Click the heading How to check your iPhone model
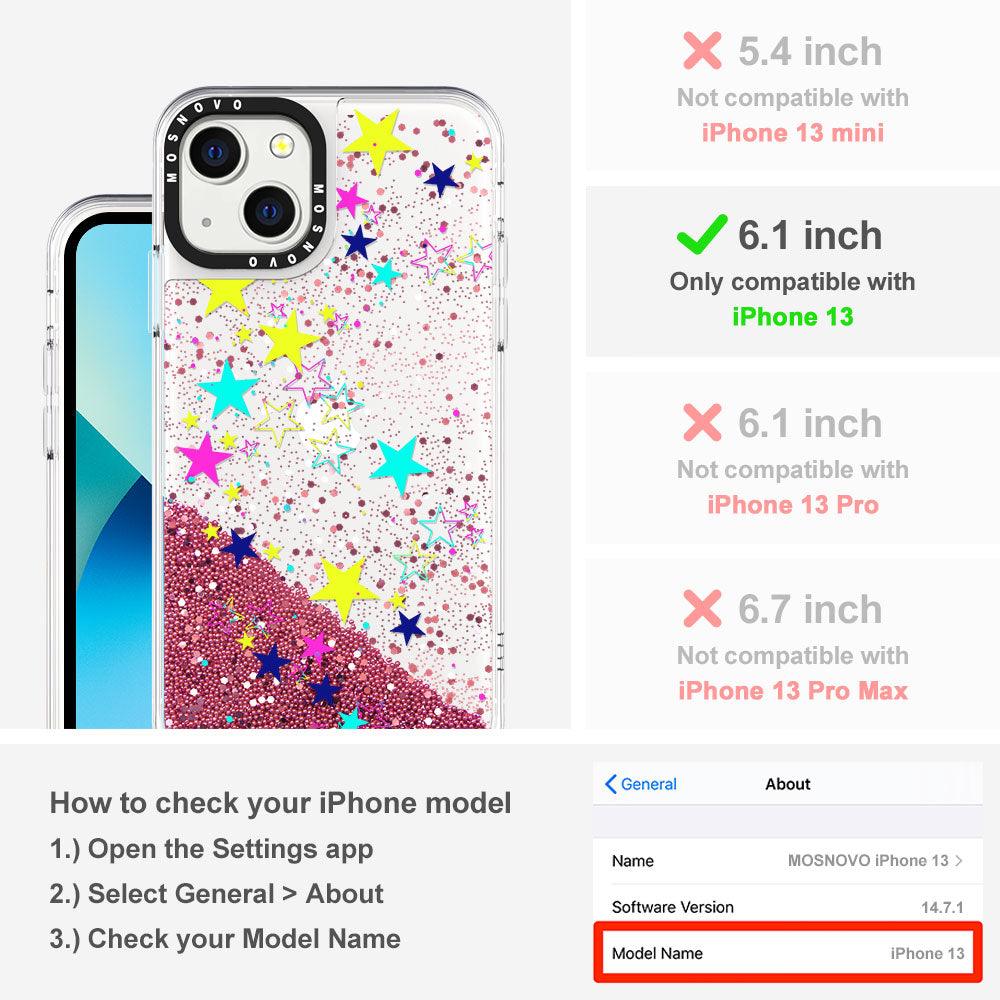 (281, 803)
